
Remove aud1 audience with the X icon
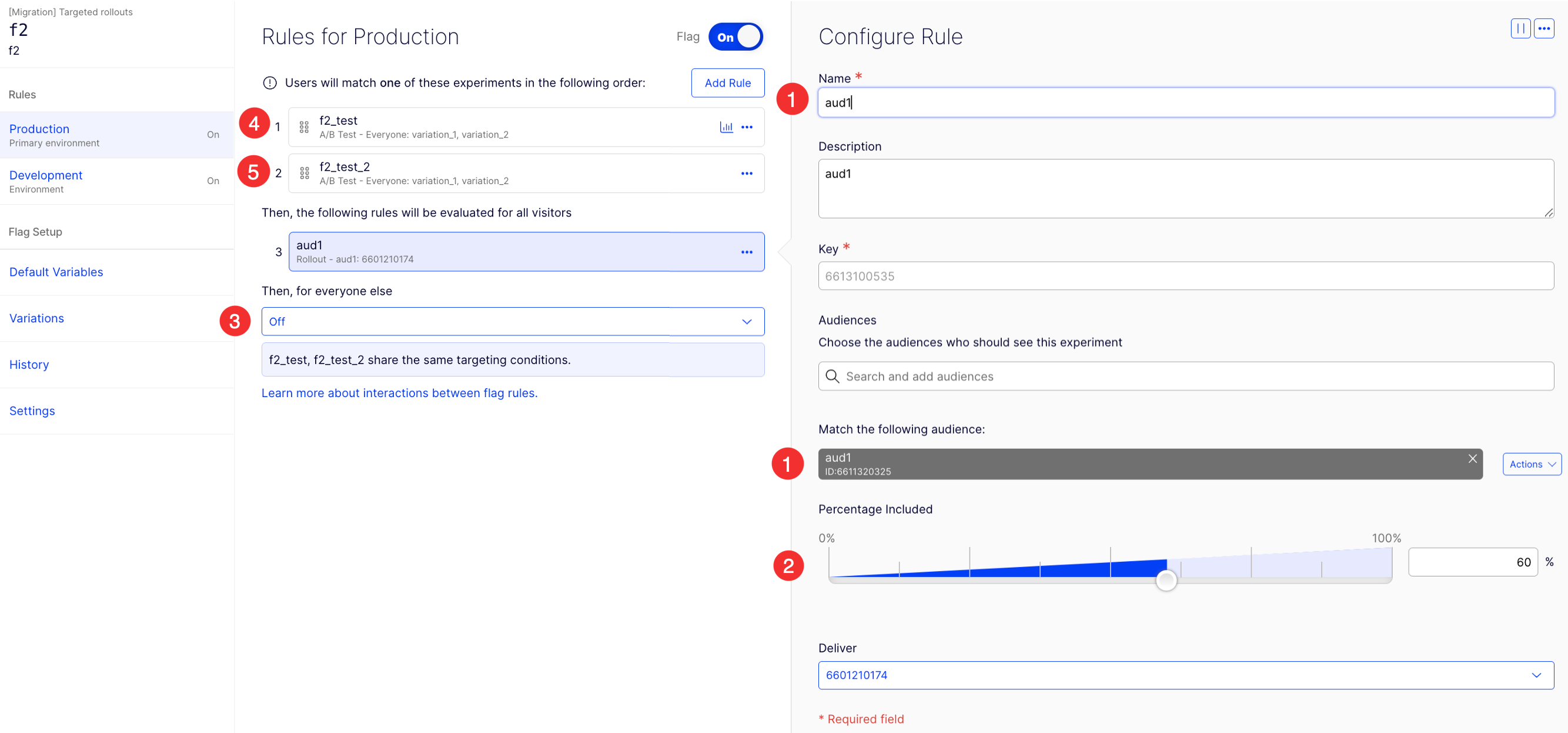1472,458
